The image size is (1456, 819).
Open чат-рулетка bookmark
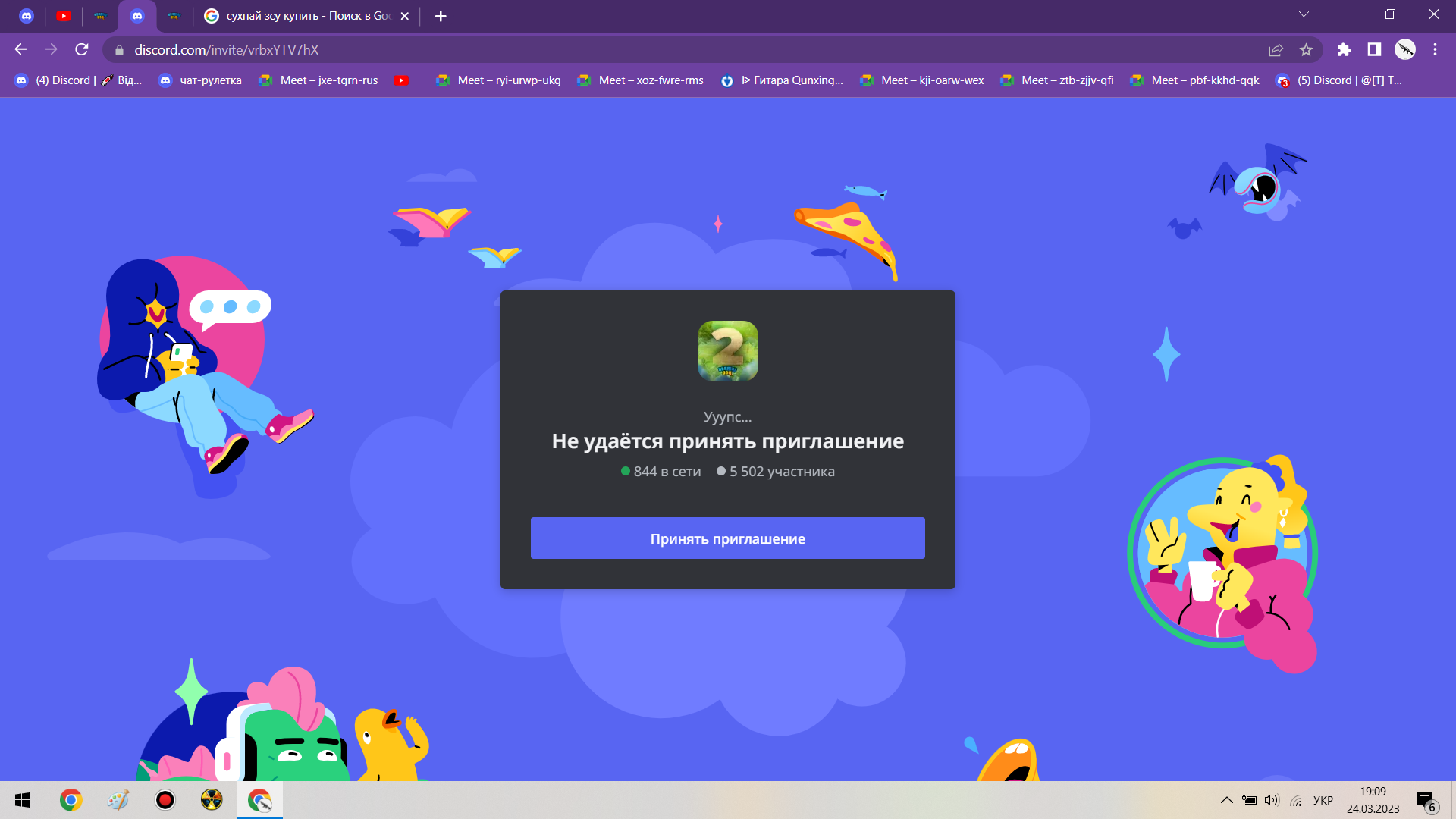click(x=200, y=80)
